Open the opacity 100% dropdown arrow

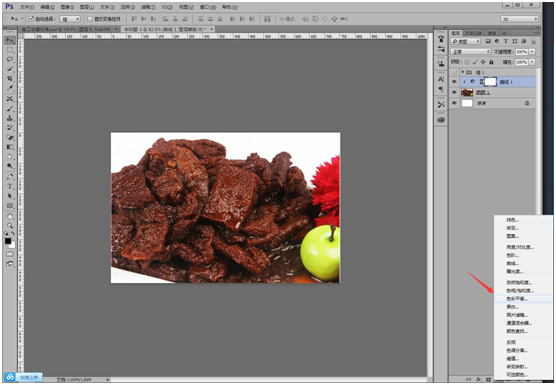tap(532, 52)
